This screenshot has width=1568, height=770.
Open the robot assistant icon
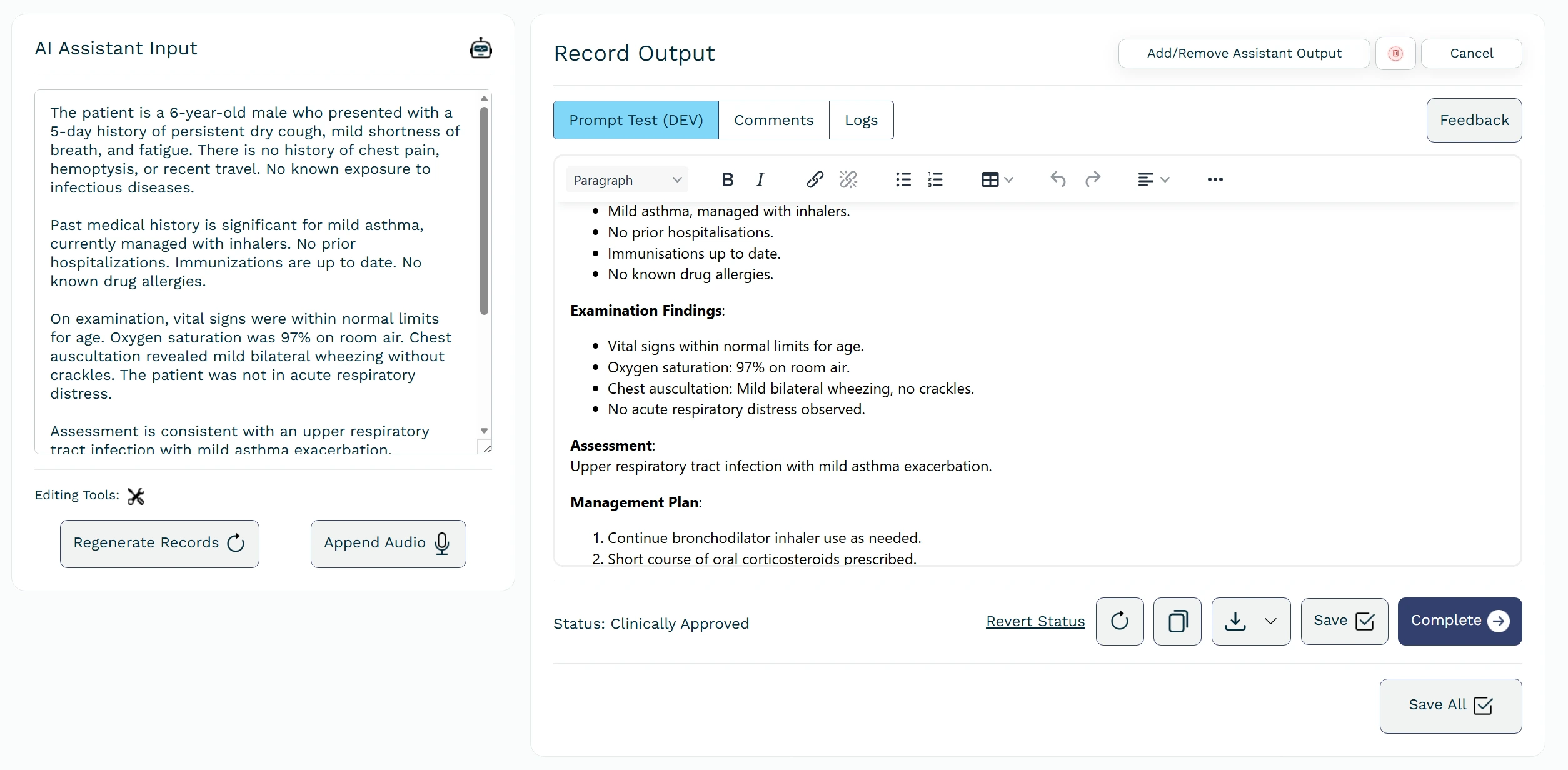point(480,48)
